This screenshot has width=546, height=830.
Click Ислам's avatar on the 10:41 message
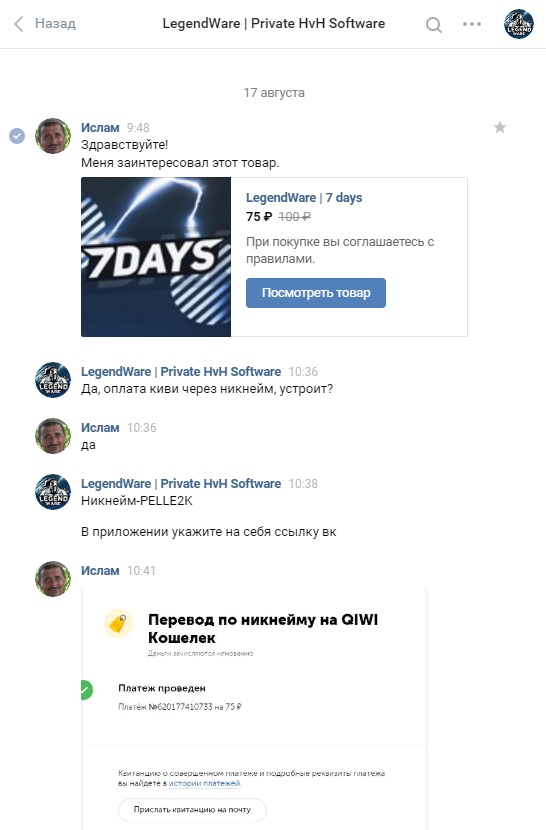[x=53, y=579]
